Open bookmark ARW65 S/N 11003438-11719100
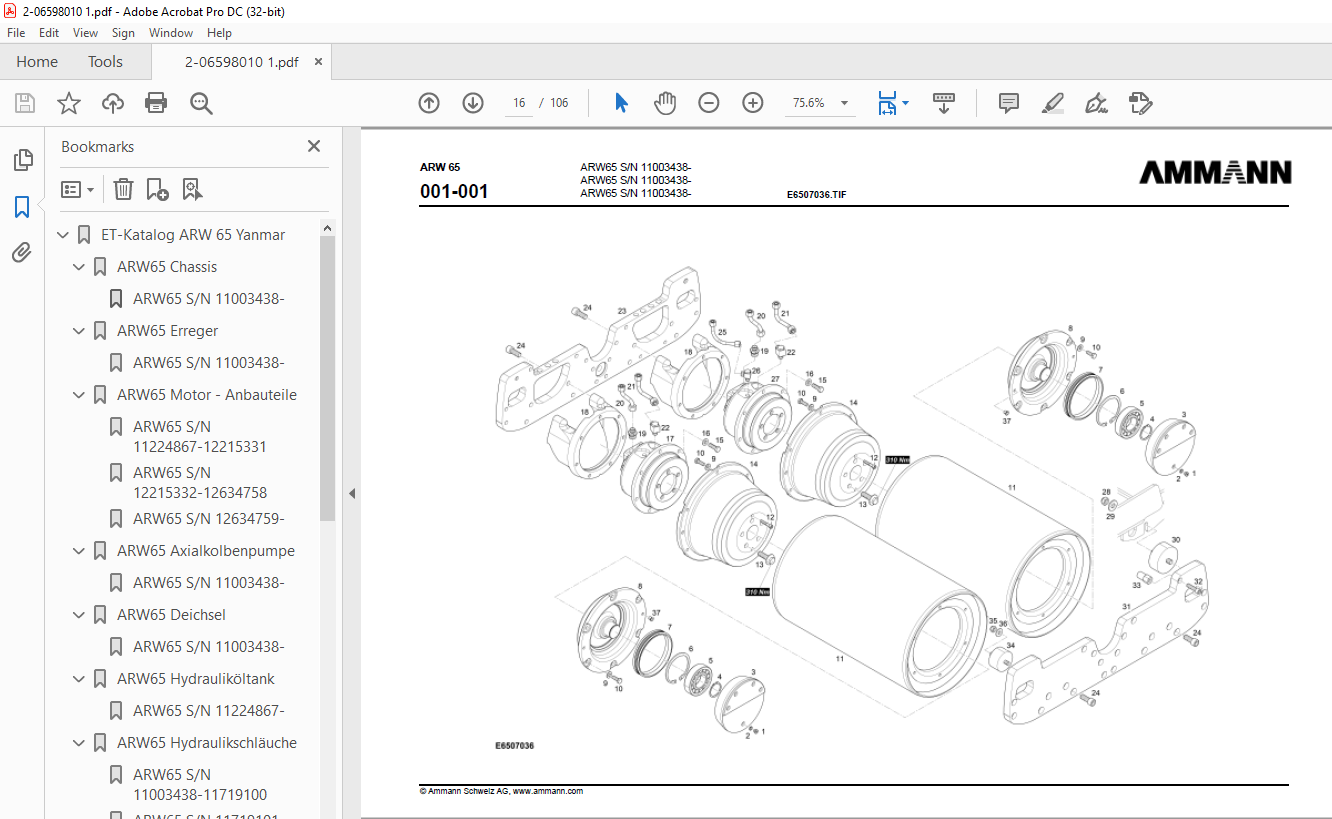 point(200,785)
